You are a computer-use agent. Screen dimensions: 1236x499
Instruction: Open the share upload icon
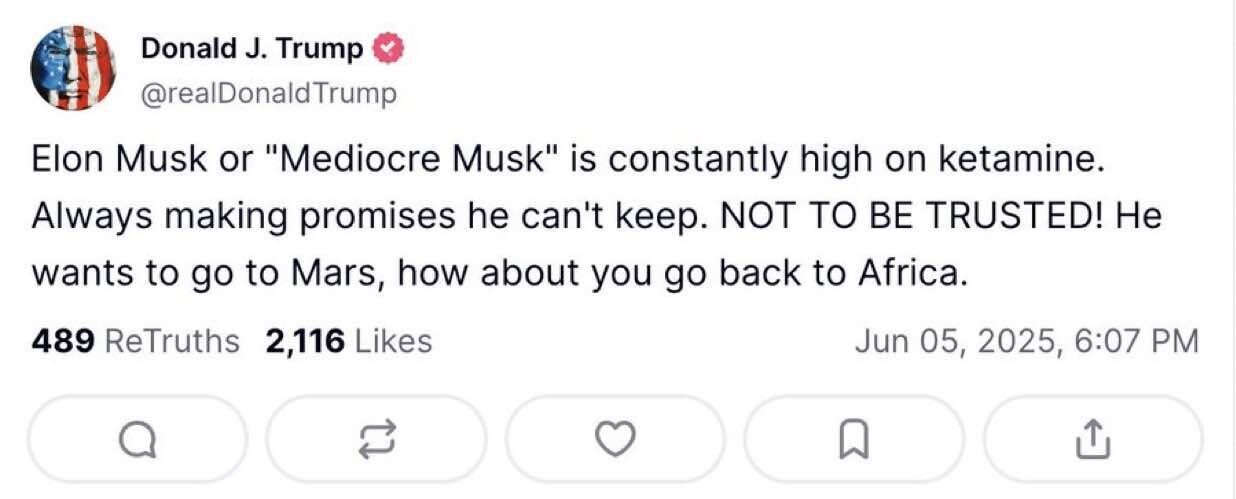(1095, 437)
